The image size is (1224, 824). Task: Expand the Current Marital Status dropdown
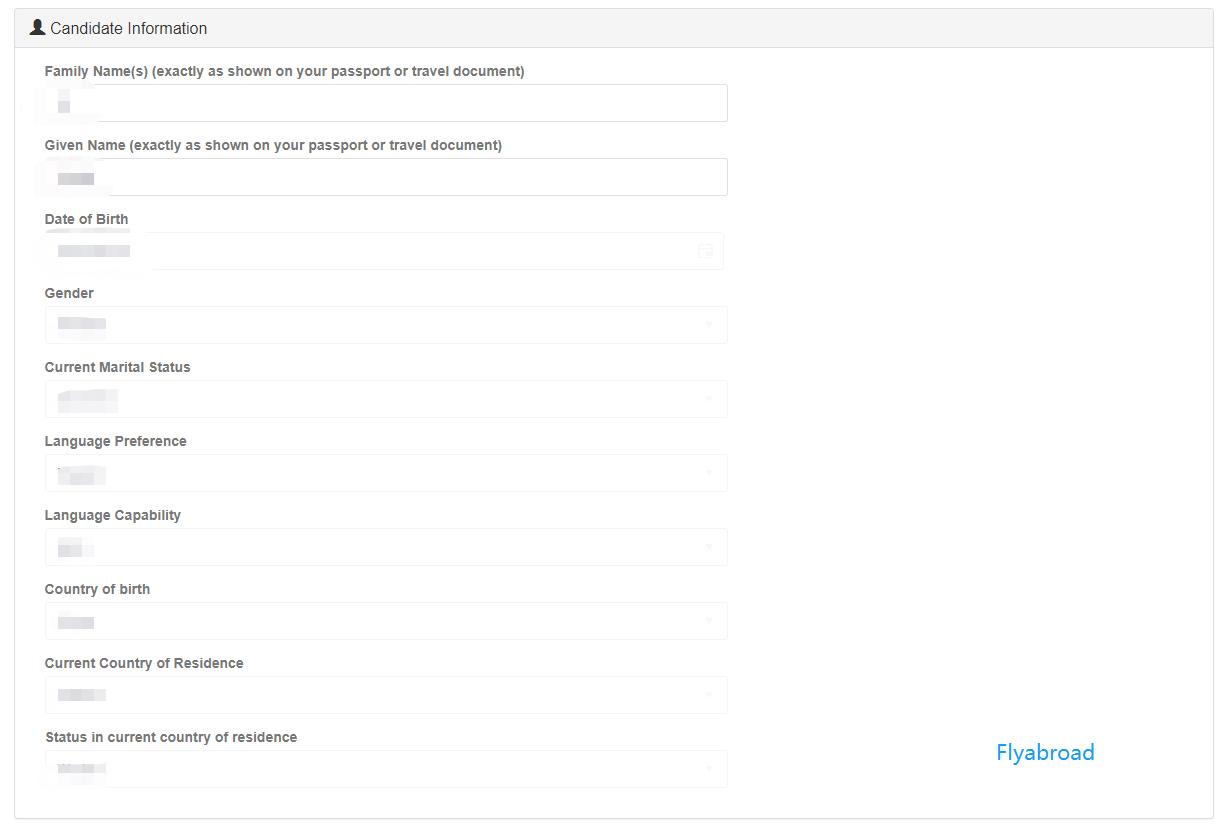click(x=386, y=399)
